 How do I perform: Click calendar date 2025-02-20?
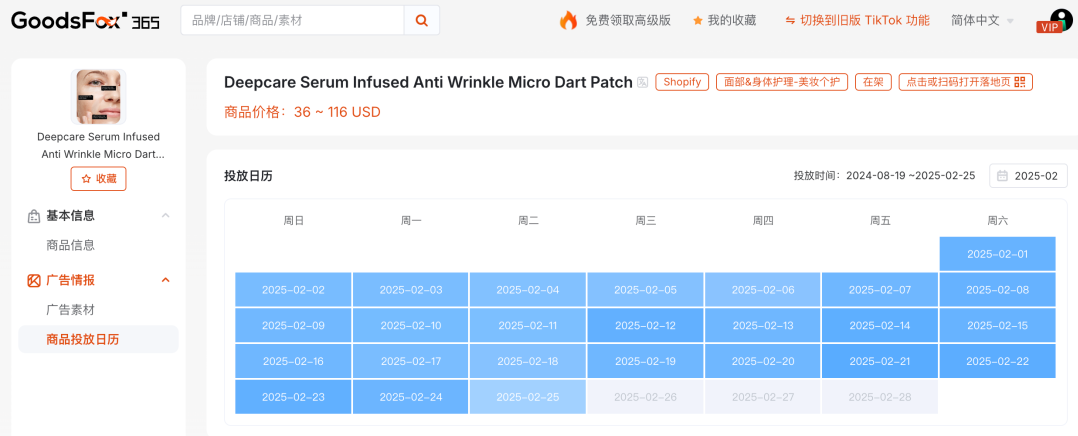coord(762,361)
